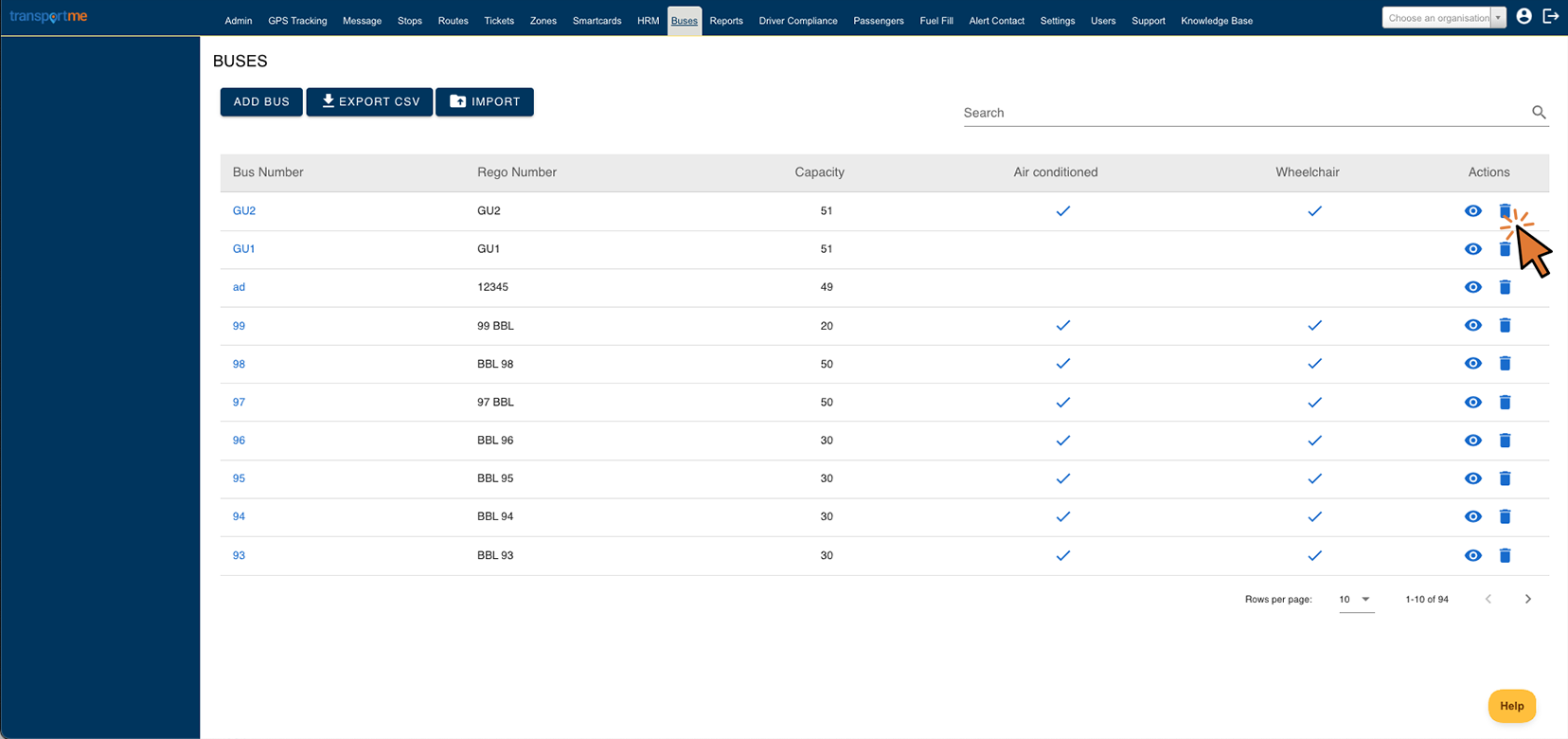Open the Support menu
The width and height of the screenshot is (1568, 739).
pos(1149,21)
